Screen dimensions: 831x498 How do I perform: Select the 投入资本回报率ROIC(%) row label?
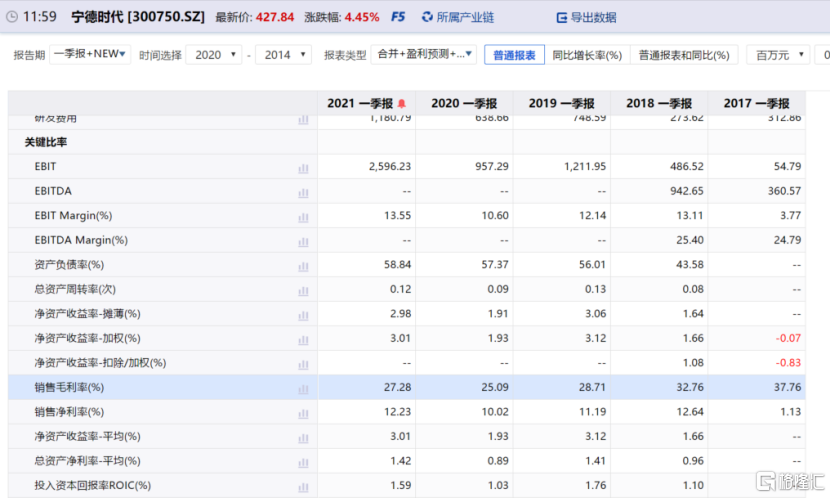coord(93,485)
